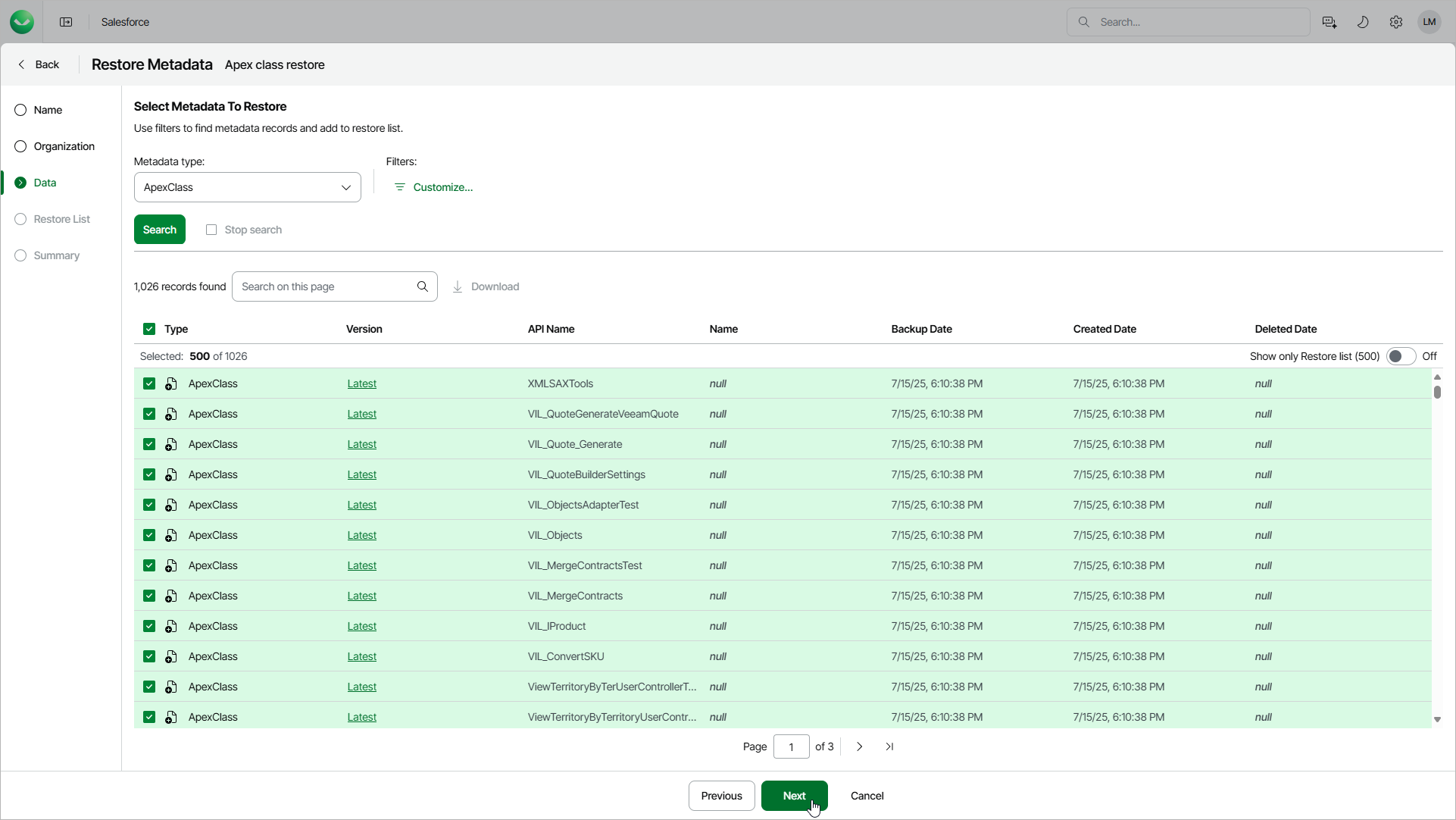Open the notifications messages icon

(1329, 22)
